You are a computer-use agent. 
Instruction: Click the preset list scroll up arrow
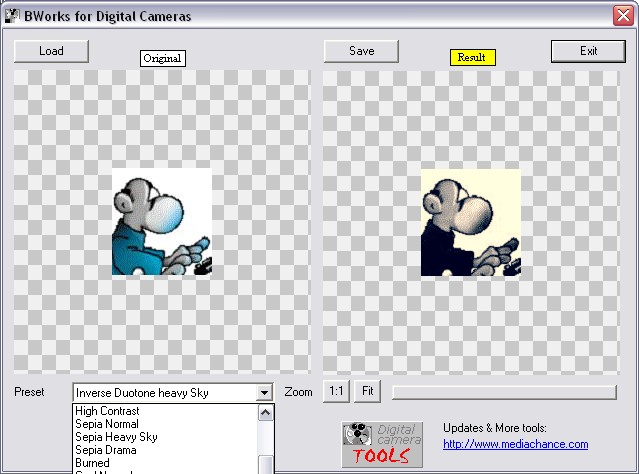point(266,413)
